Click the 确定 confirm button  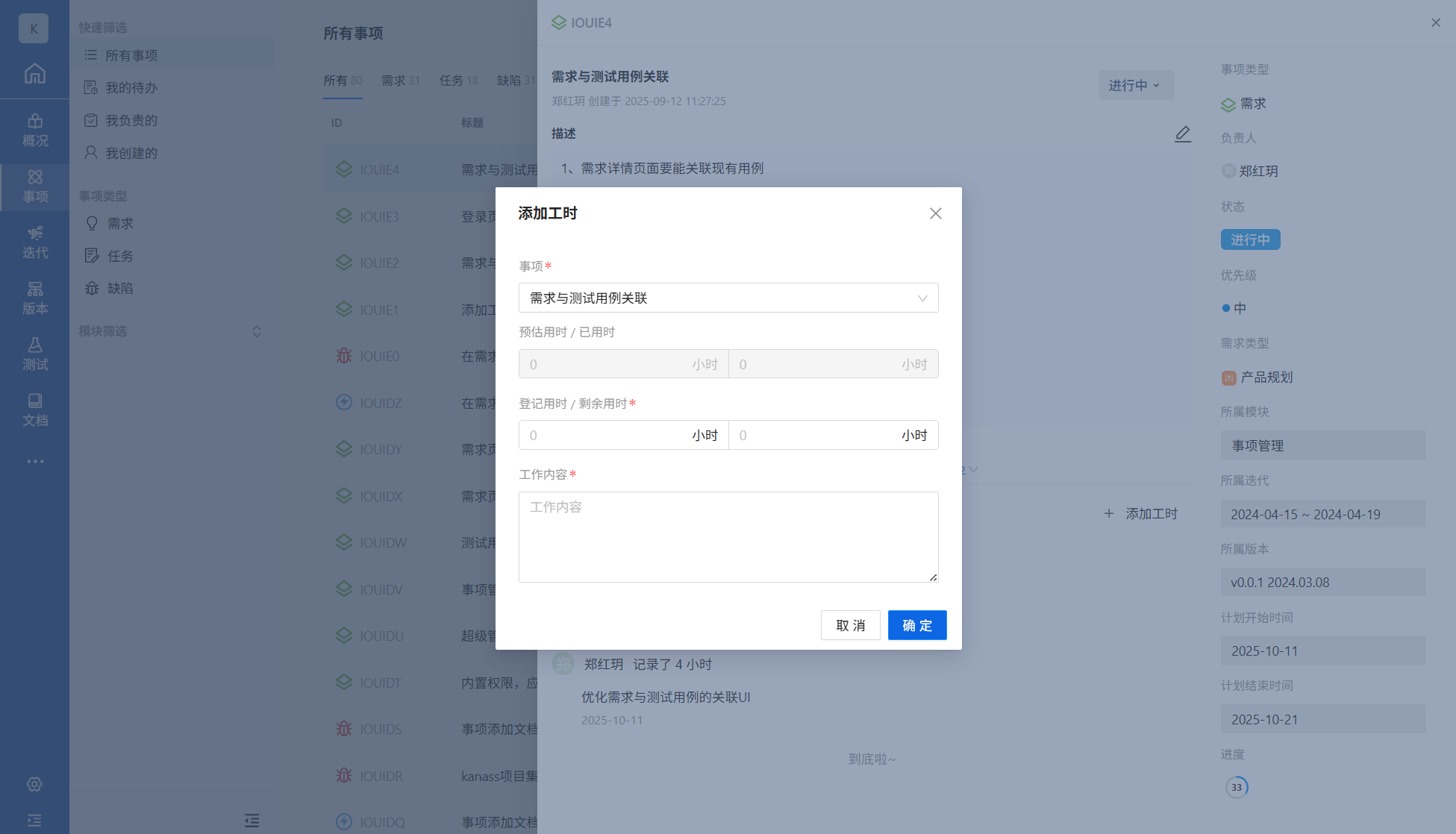point(916,625)
